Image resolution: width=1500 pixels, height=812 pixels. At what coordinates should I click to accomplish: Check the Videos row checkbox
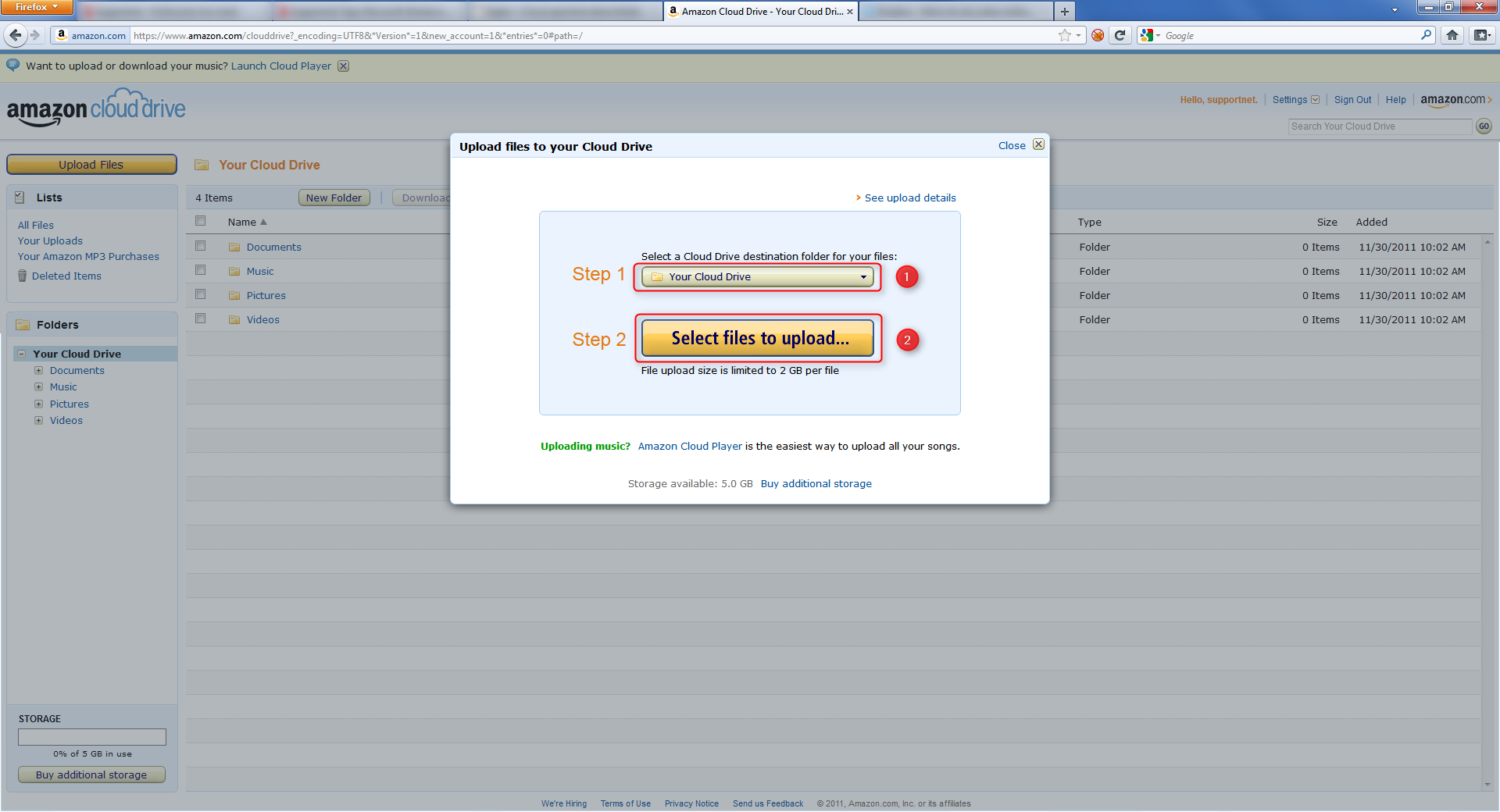tap(200, 318)
